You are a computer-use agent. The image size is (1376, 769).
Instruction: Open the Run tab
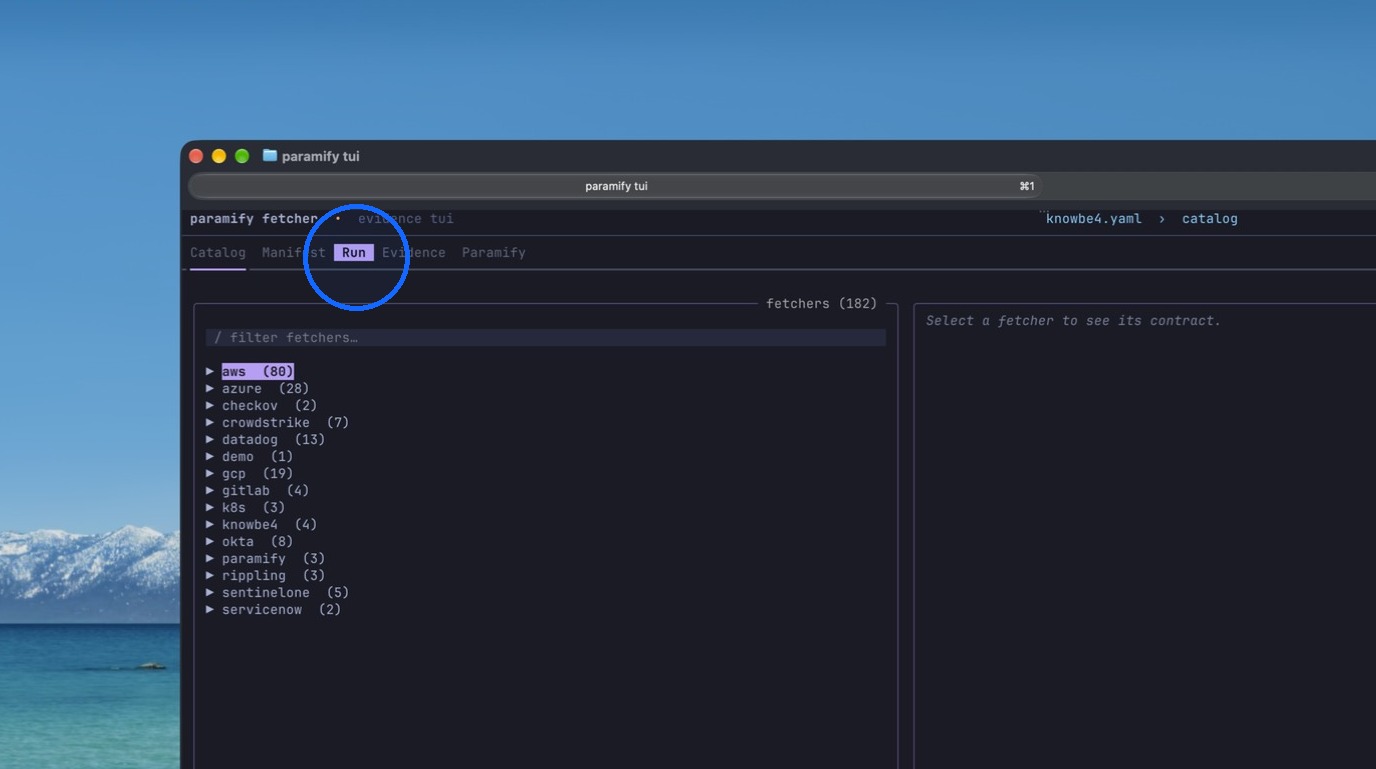pyautogui.click(x=354, y=253)
